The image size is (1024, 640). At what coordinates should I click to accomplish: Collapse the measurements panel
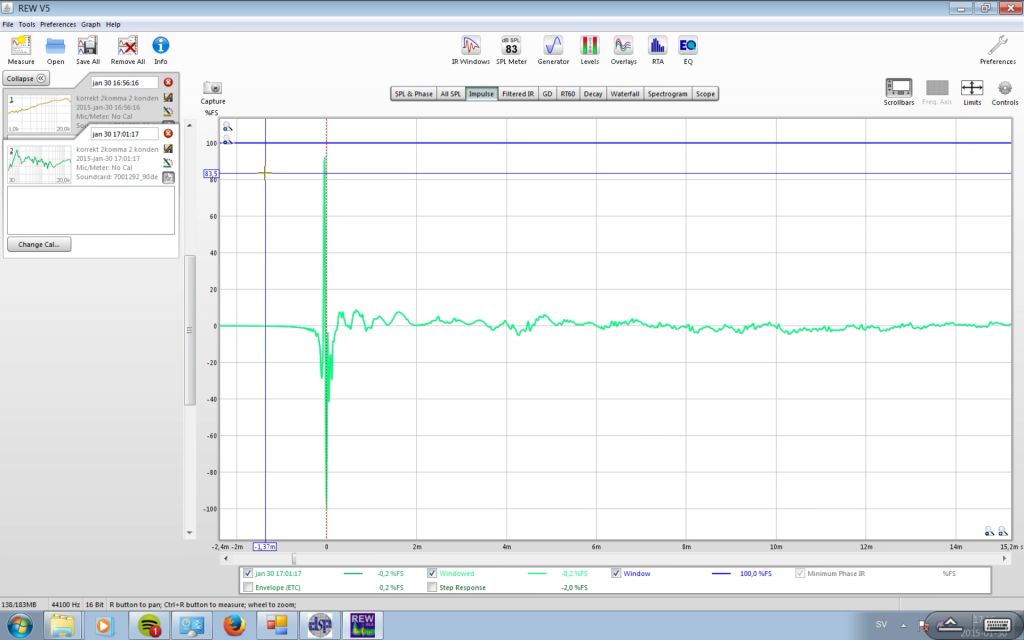(26, 78)
